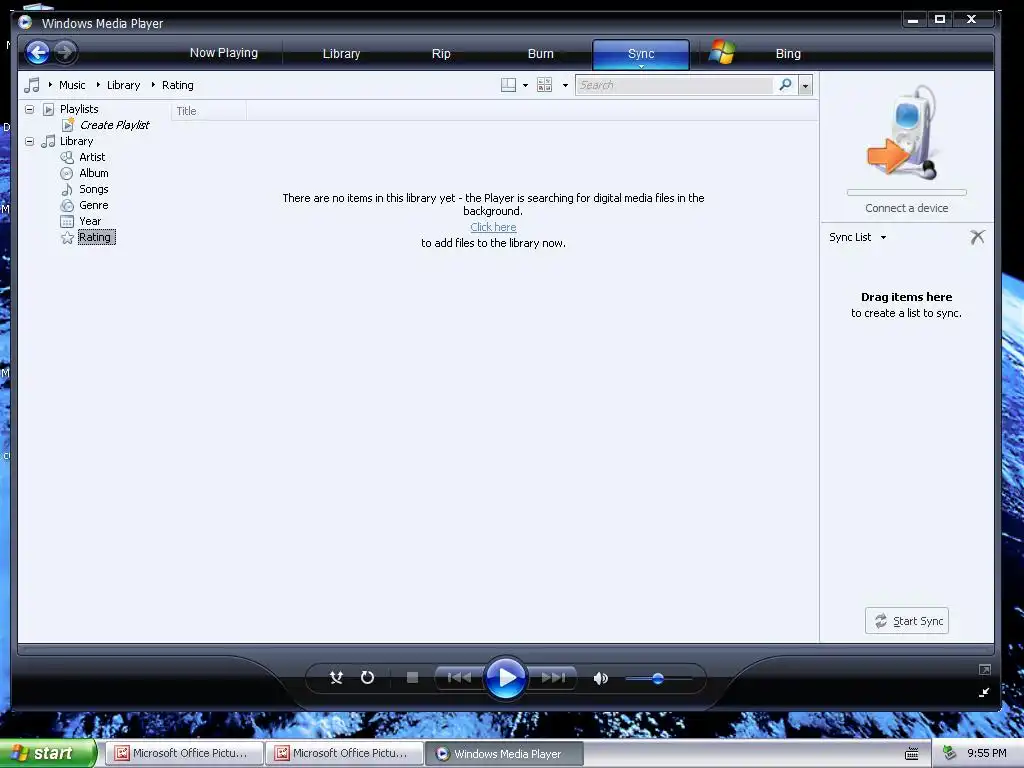Click the Start Sync button
Image resolution: width=1024 pixels, height=768 pixels.
(x=906, y=620)
